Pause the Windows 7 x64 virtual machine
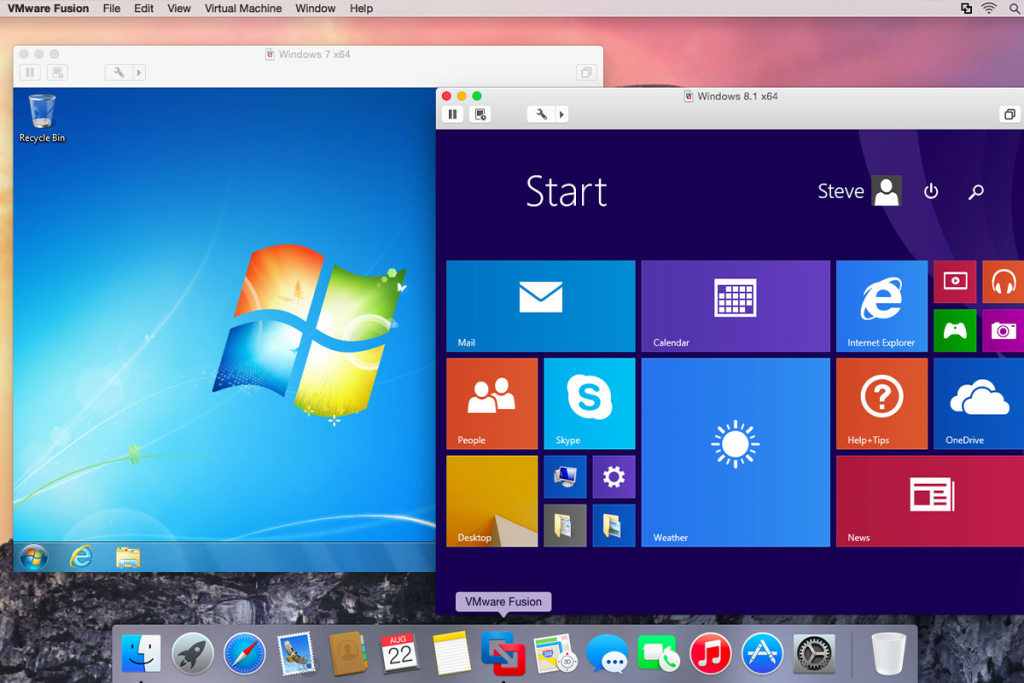Image resolution: width=1024 pixels, height=683 pixels. point(30,72)
